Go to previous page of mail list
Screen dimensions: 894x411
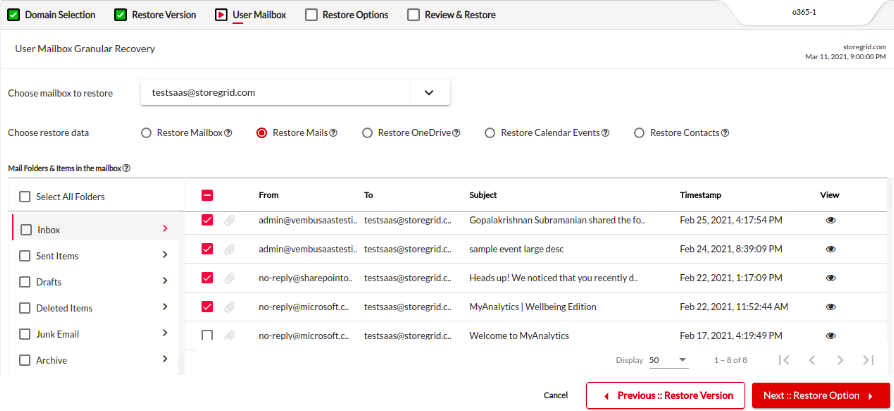click(812, 360)
